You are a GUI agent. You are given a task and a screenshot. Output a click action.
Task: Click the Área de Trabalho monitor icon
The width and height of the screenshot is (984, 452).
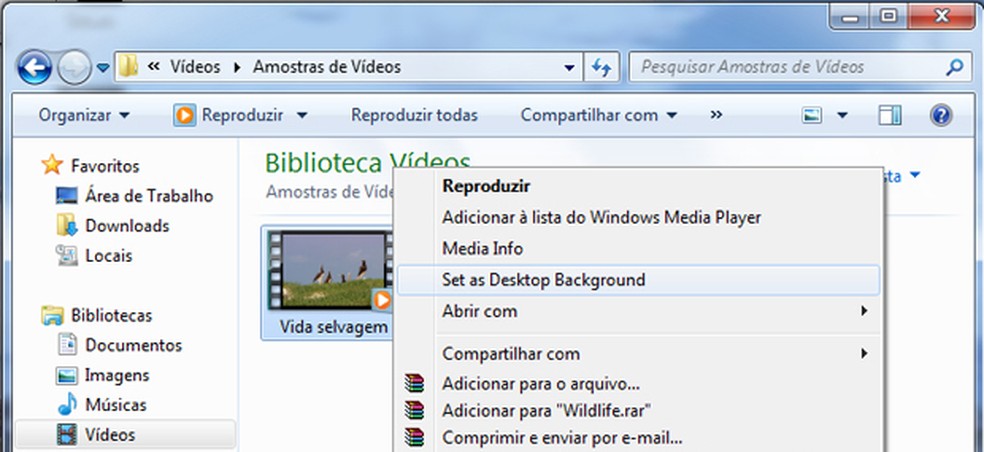click(x=67, y=196)
